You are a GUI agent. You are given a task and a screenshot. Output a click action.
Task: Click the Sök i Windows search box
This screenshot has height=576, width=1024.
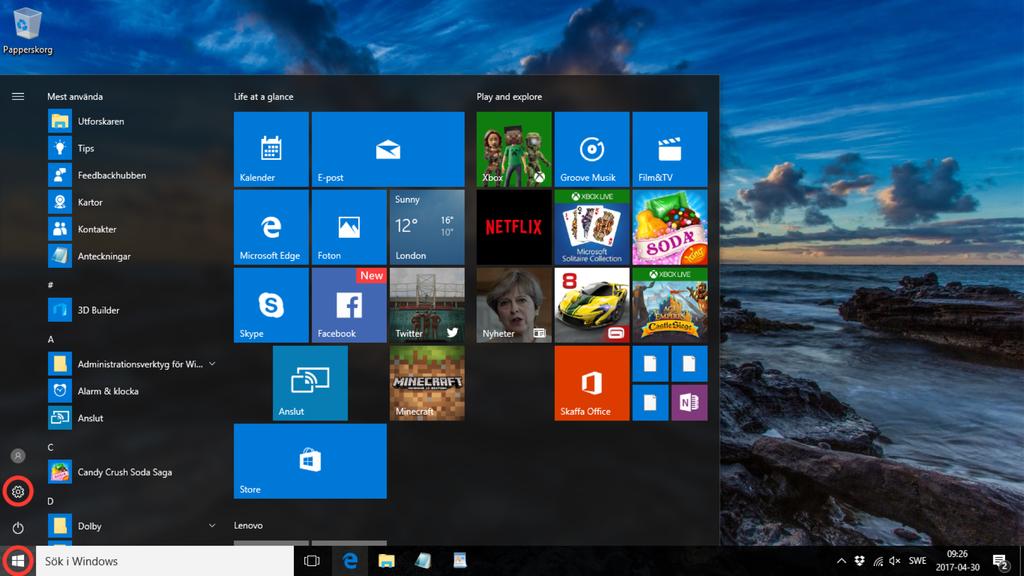(x=165, y=561)
